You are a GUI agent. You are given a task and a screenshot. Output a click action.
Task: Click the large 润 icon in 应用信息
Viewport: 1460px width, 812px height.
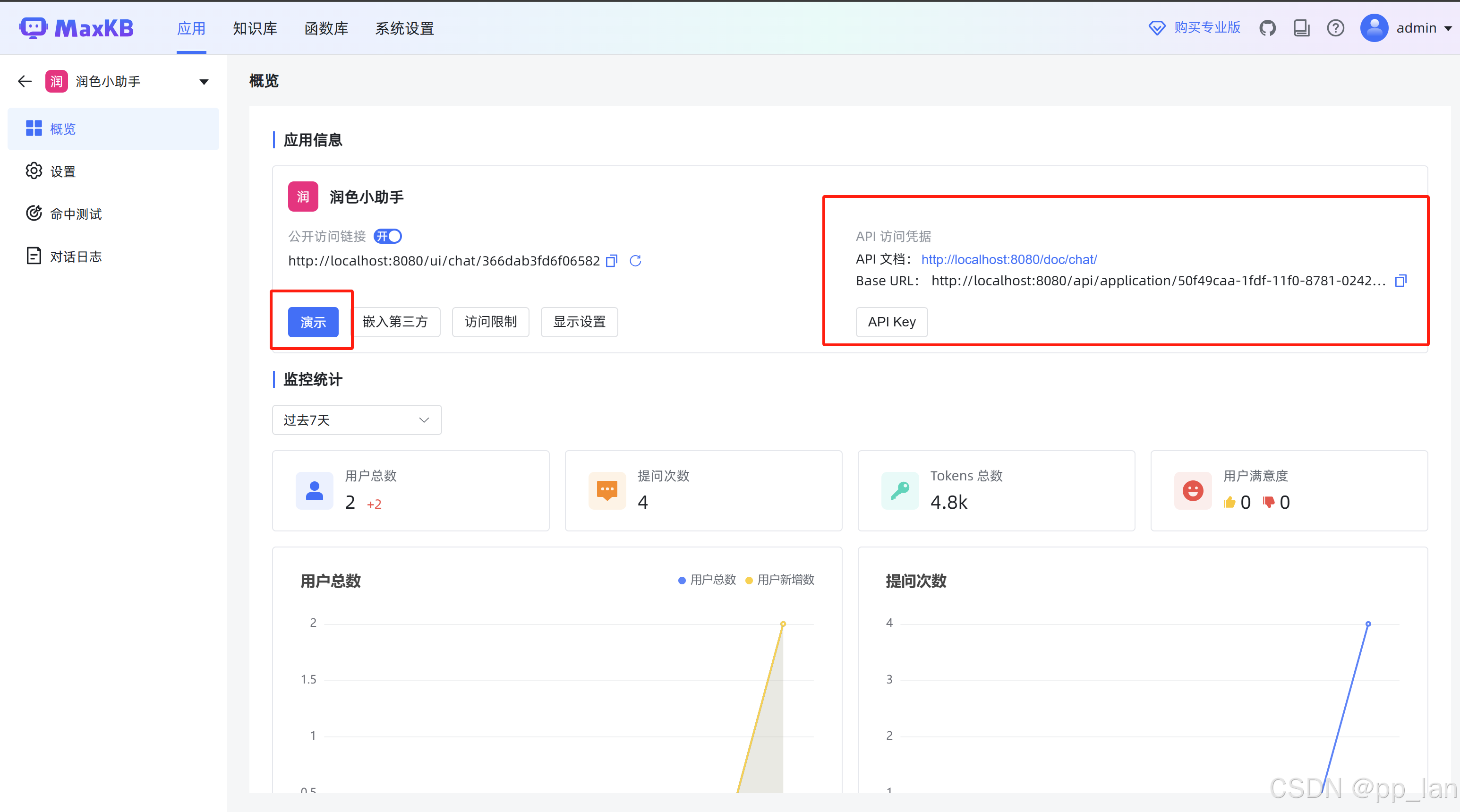pyautogui.click(x=303, y=197)
